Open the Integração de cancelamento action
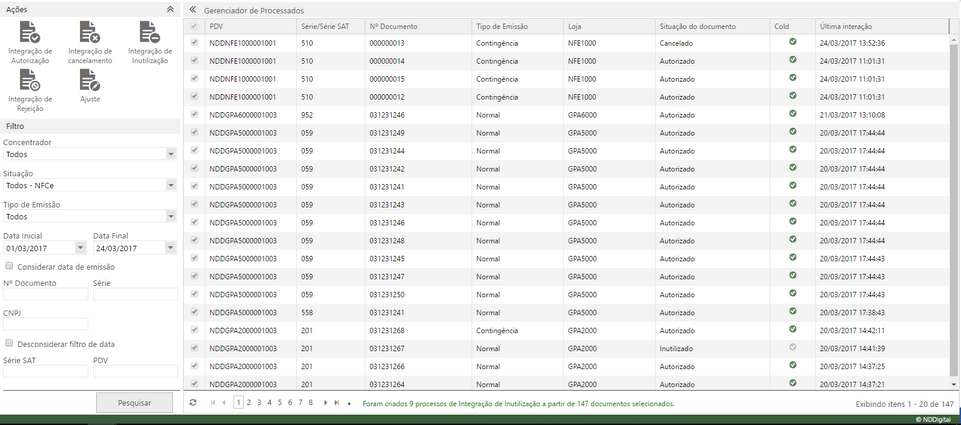Viewport: 961px width, 425px height. pyautogui.click(x=89, y=32)
